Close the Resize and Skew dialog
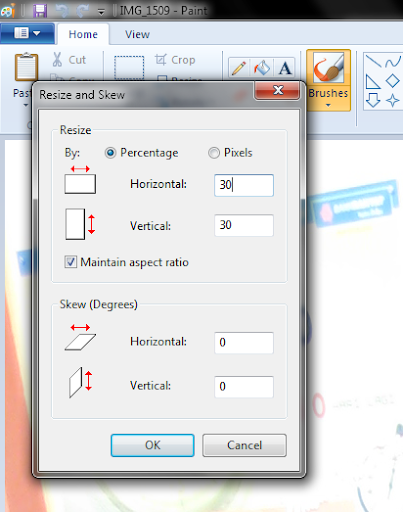 point(277,90)
